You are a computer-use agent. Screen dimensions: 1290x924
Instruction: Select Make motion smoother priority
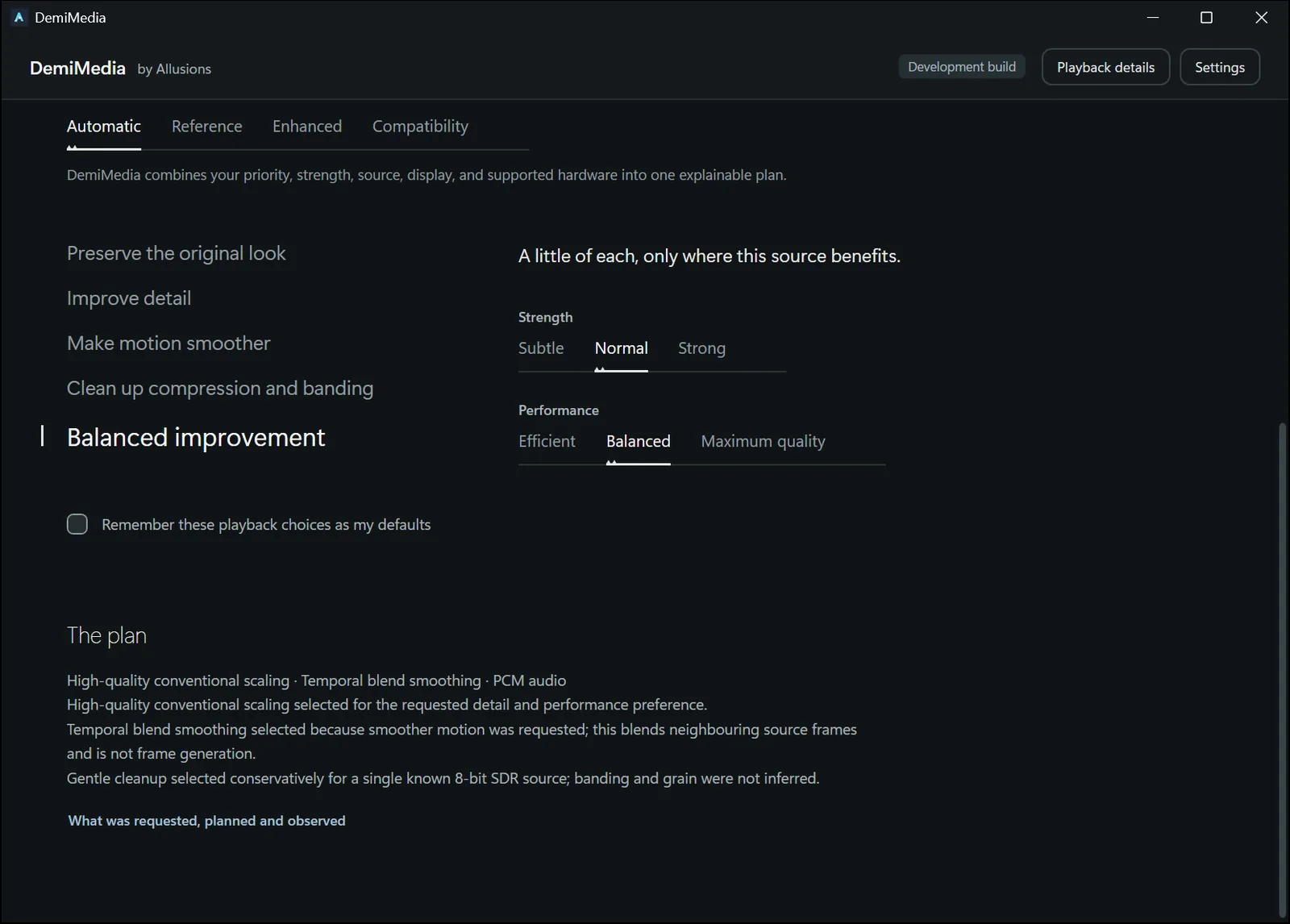[169, 343]
